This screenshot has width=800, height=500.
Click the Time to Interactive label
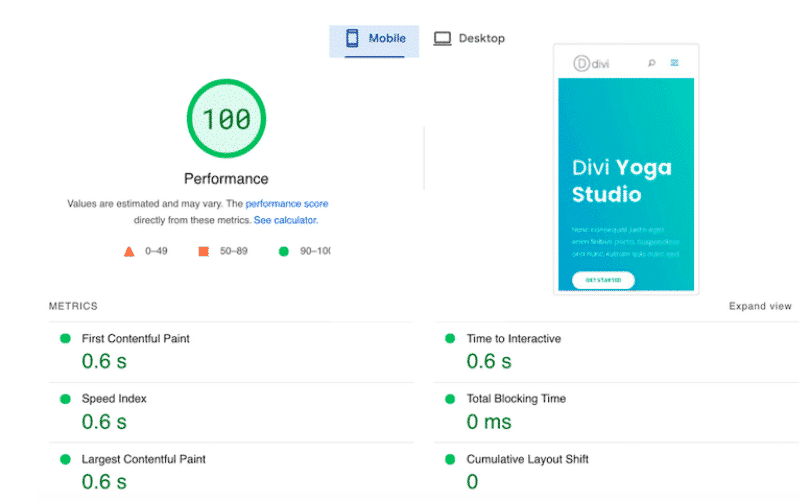[x=513, y=339]
